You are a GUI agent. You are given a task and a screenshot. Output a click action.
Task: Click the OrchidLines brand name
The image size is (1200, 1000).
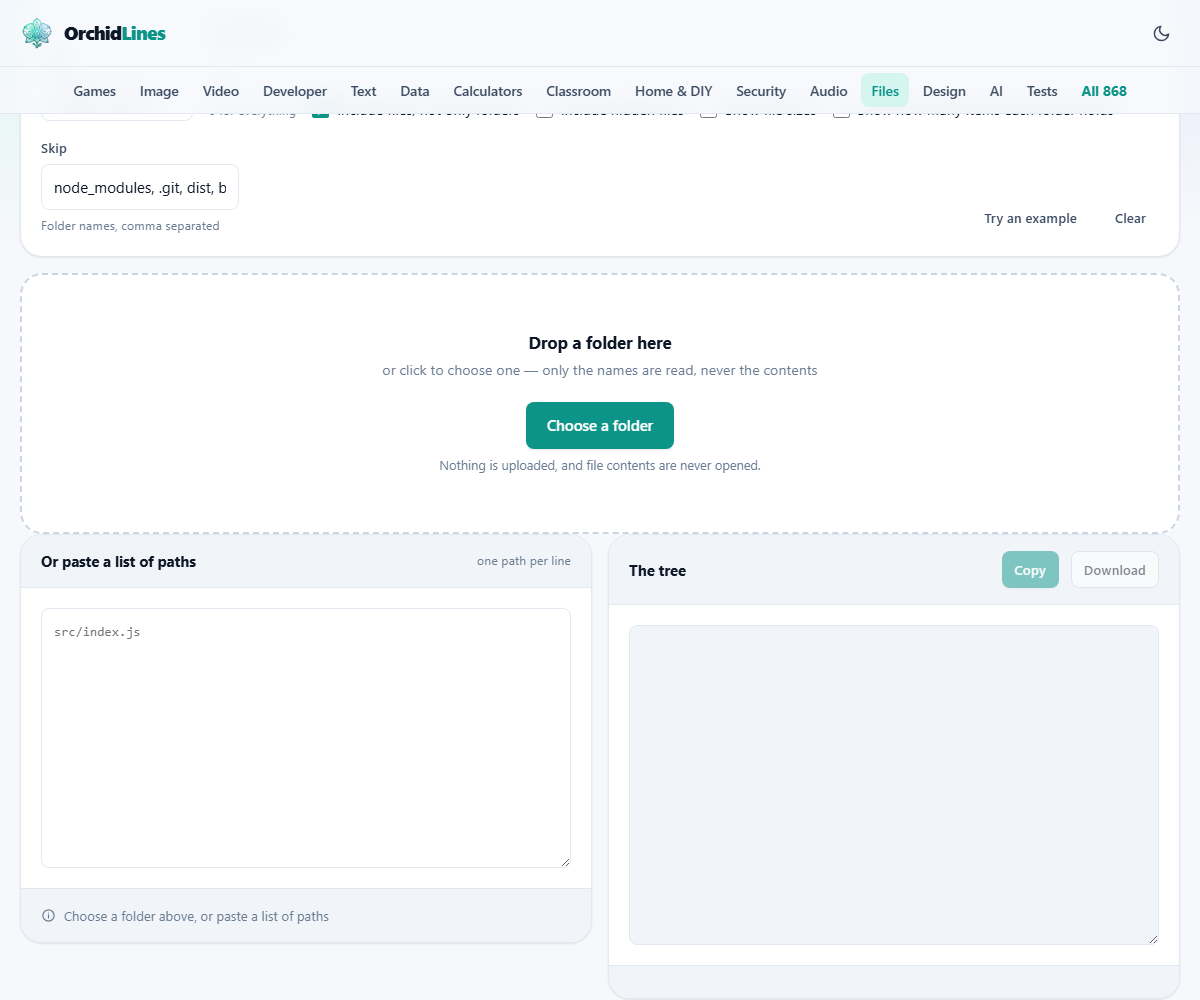click(x=115, y=33)
